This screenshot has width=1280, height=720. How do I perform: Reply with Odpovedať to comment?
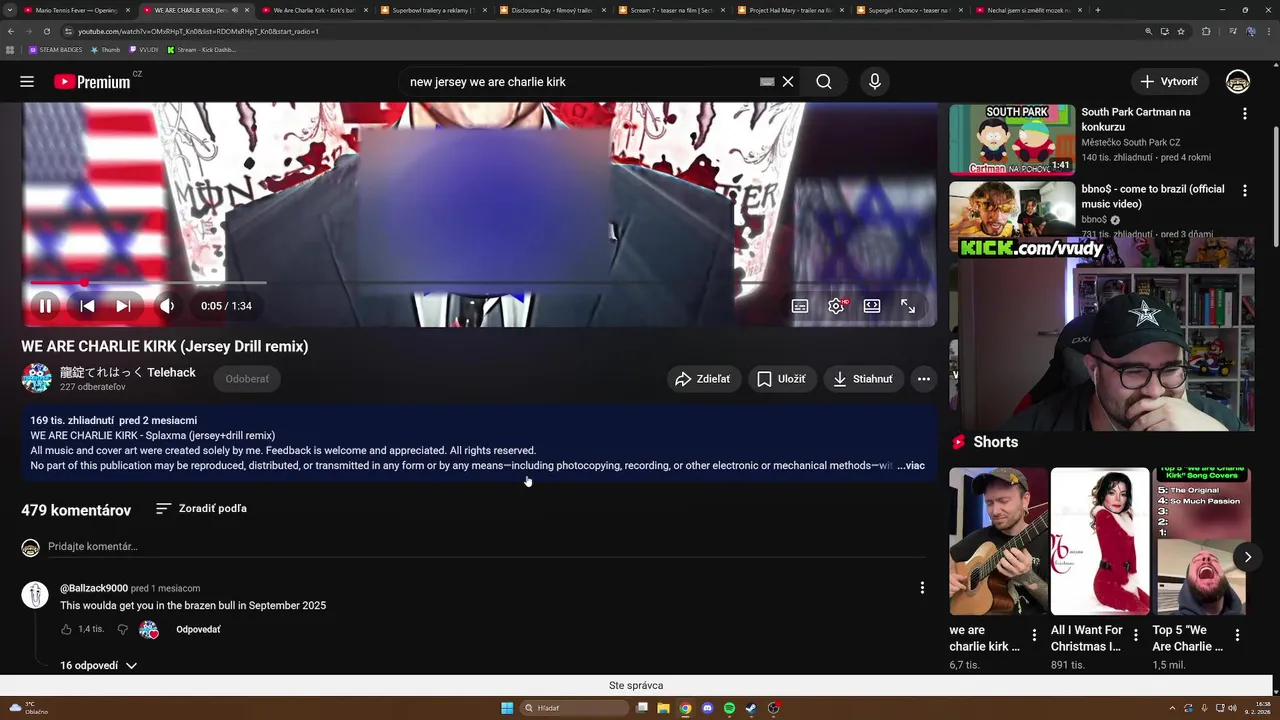coord(198,629)
